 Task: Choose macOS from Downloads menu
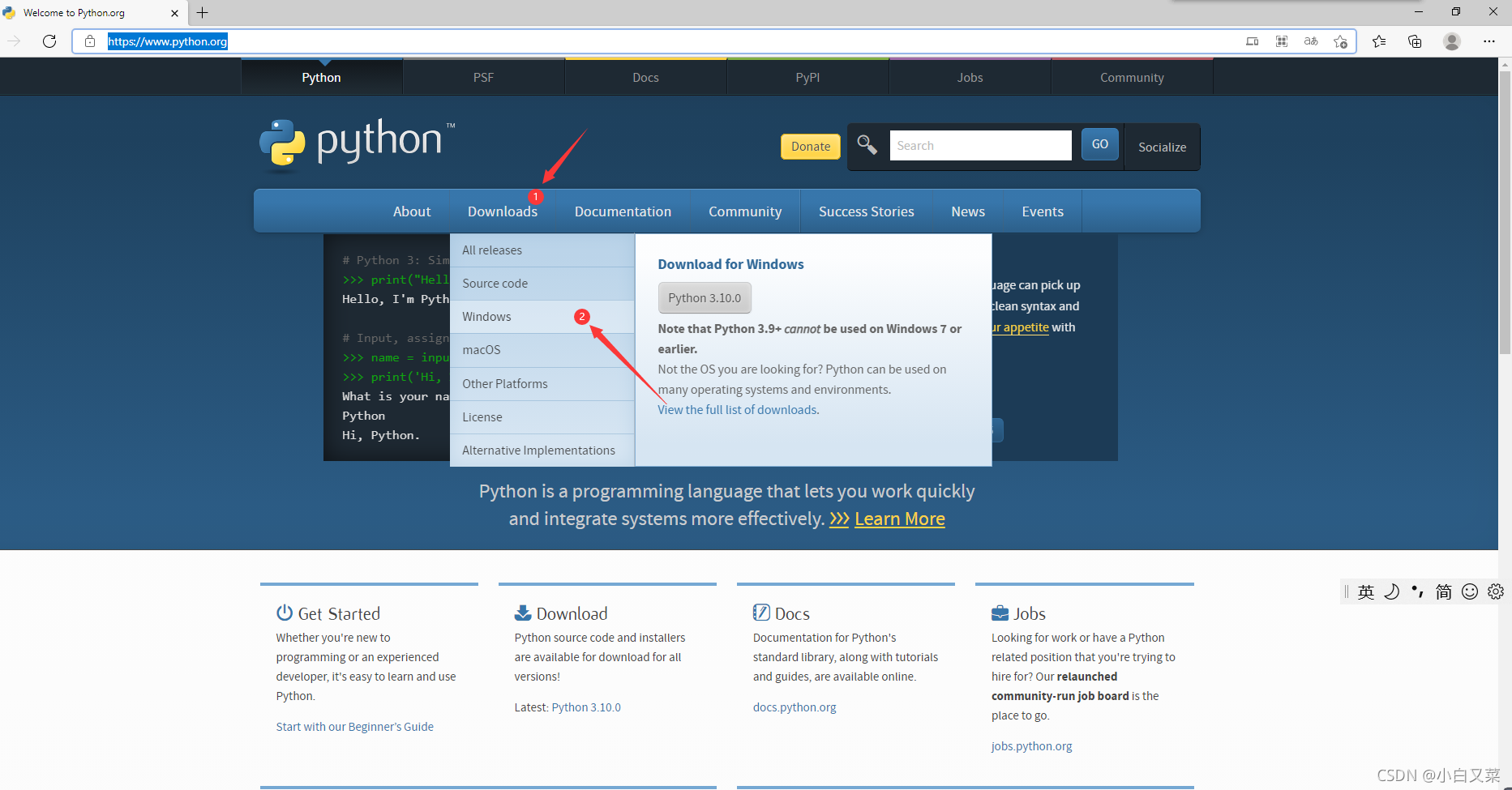pyautogui.click(x=542, y=350)
